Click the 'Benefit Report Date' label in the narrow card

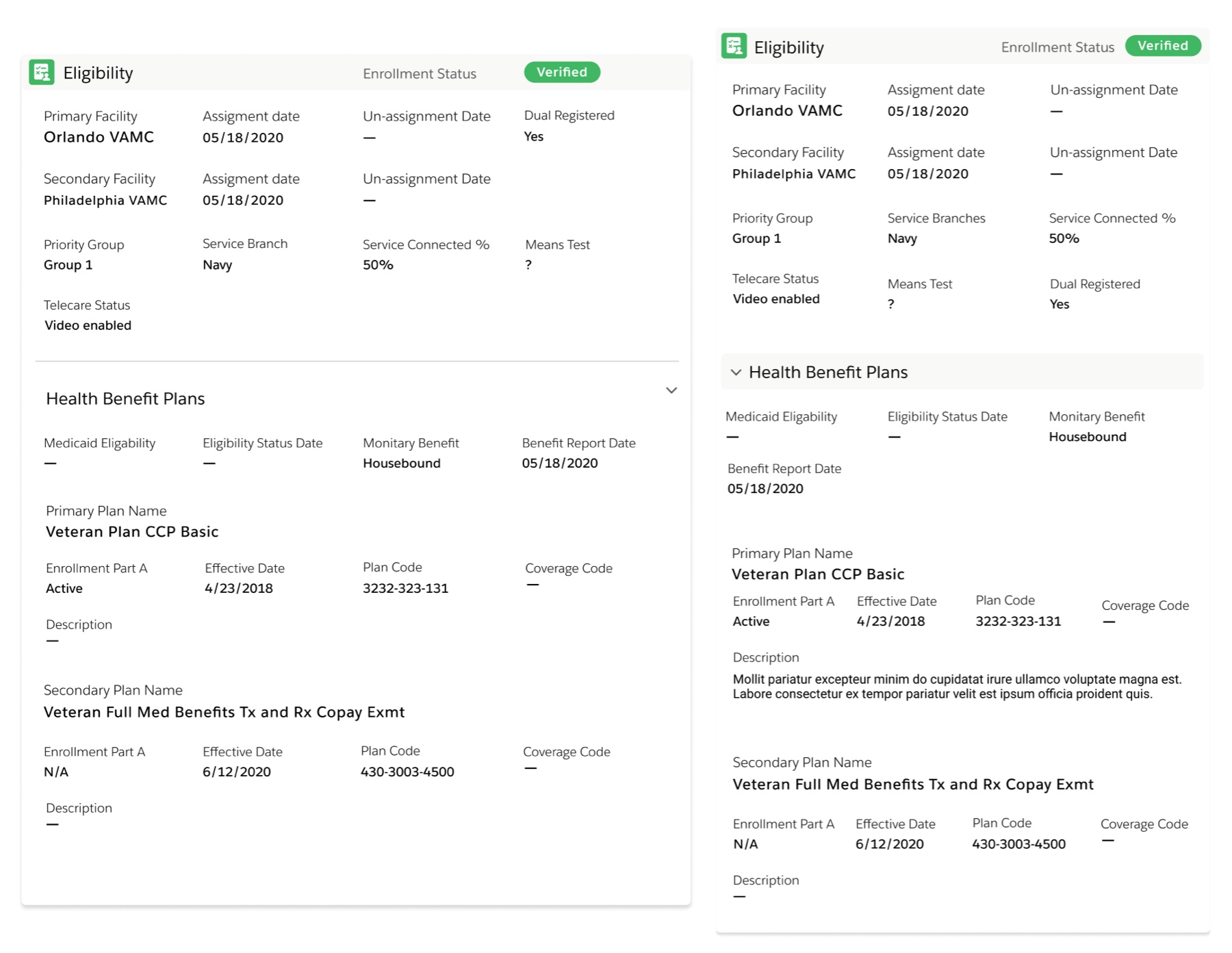[784, 468]
